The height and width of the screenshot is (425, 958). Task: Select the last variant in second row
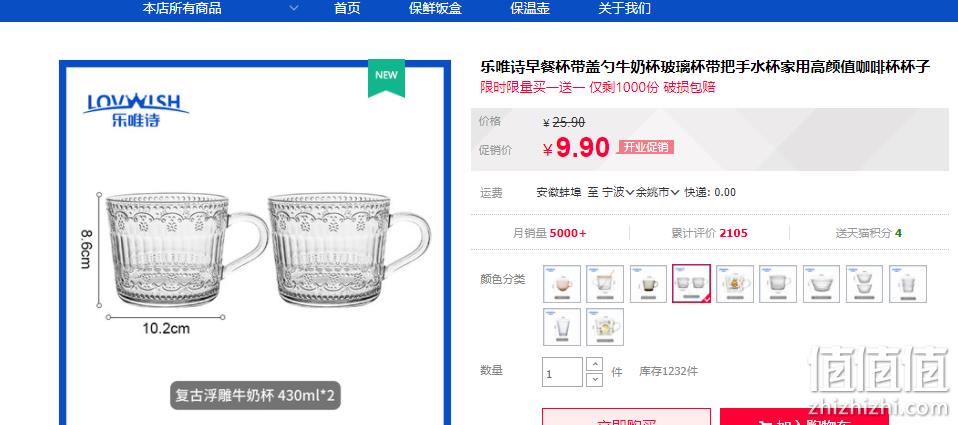pyautogui.click(x=605, y=327)
